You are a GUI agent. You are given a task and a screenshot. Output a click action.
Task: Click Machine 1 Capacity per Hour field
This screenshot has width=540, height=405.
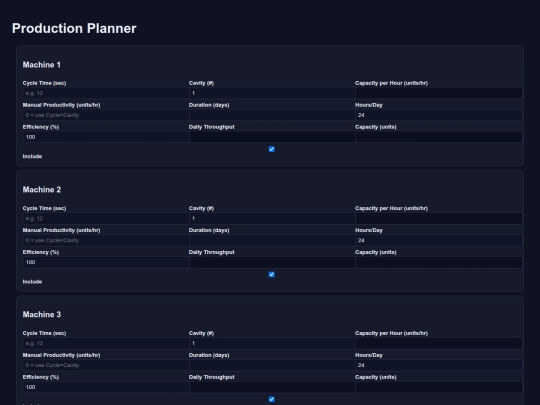point(439,93)
